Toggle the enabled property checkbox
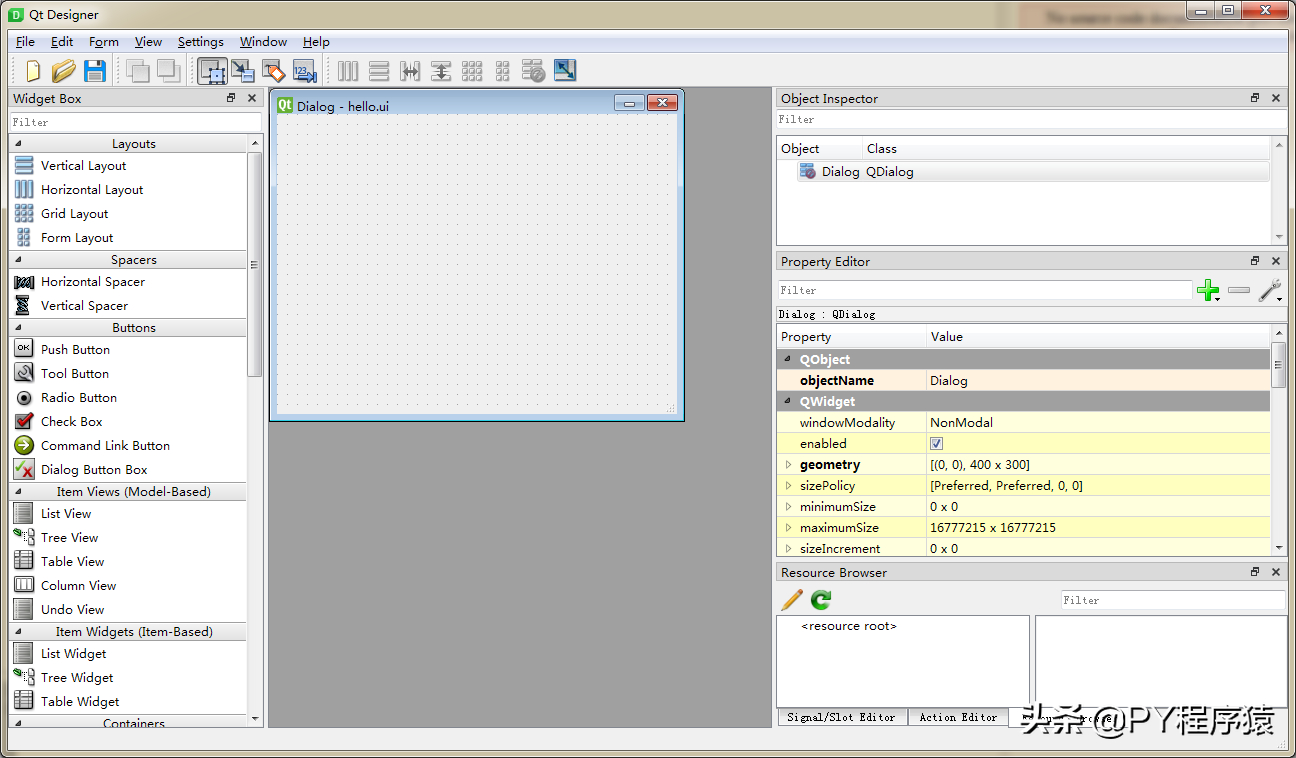 click(x=937, y=443)
